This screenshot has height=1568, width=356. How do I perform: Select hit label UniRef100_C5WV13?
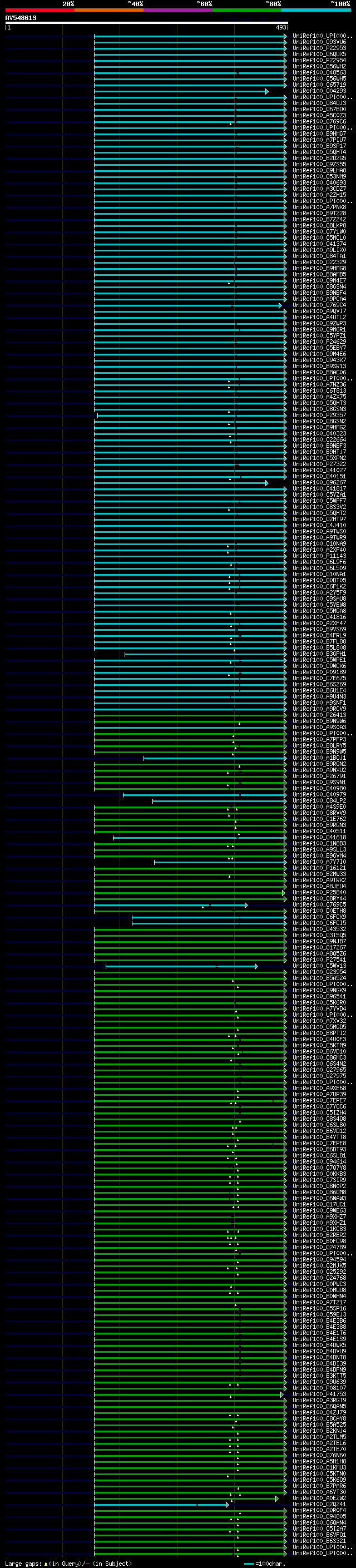tap(319, 966)
